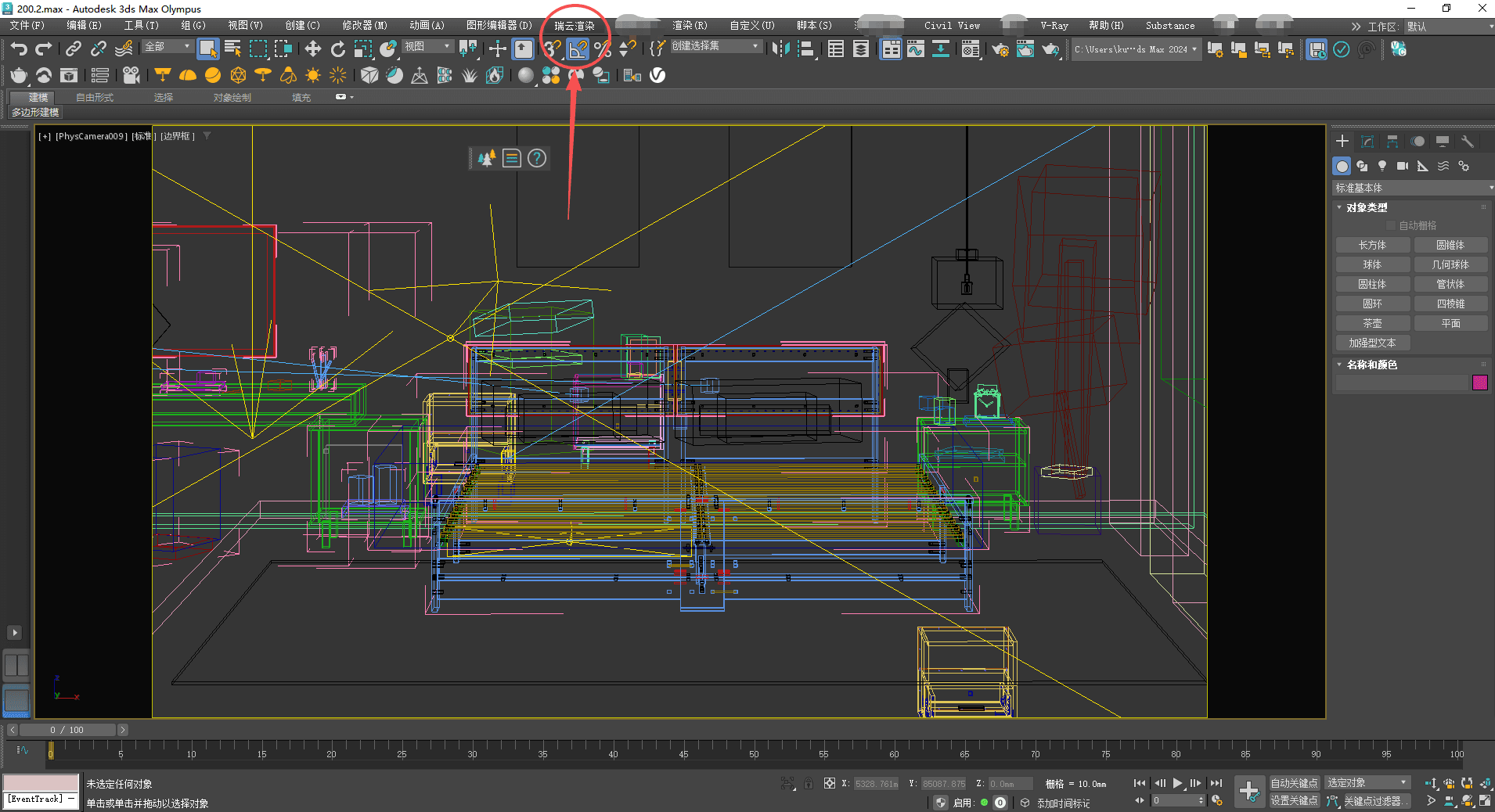Click the magenta object color swatch

[x=1479, y=383]
